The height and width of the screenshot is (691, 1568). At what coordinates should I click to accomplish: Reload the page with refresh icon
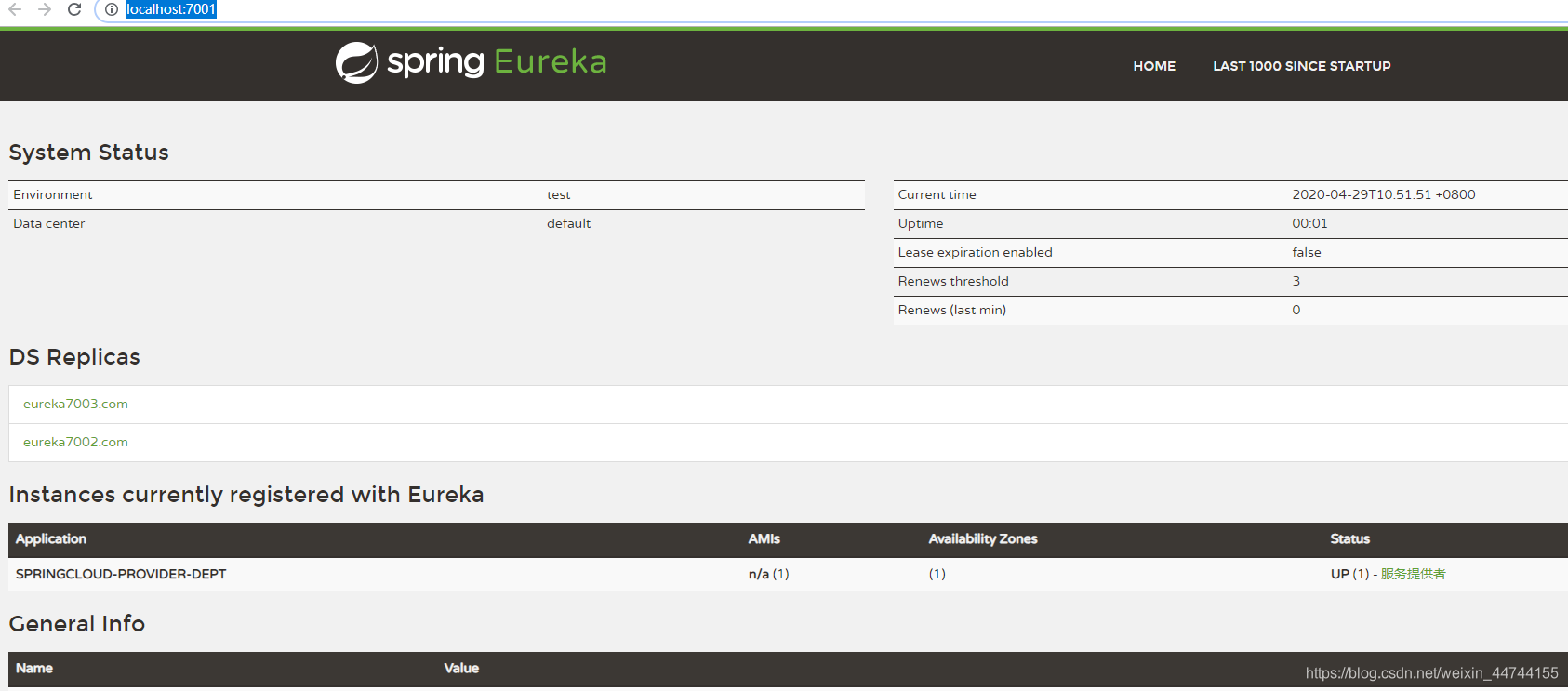[74, 9]
